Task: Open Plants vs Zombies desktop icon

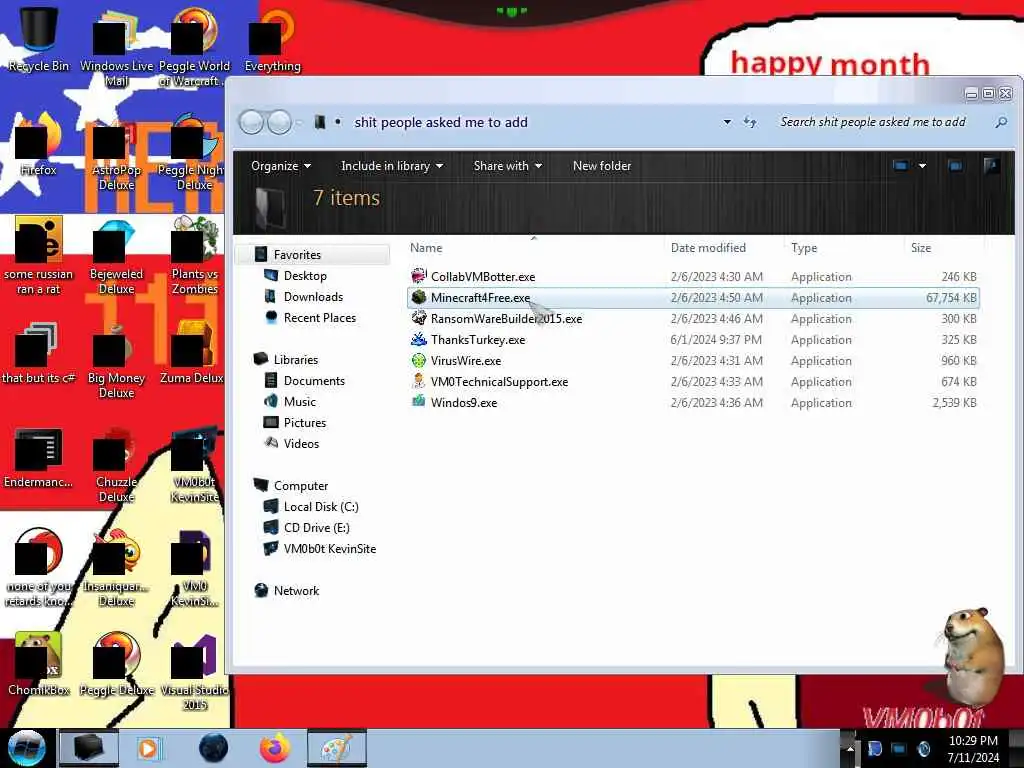Action: point(195,256)
